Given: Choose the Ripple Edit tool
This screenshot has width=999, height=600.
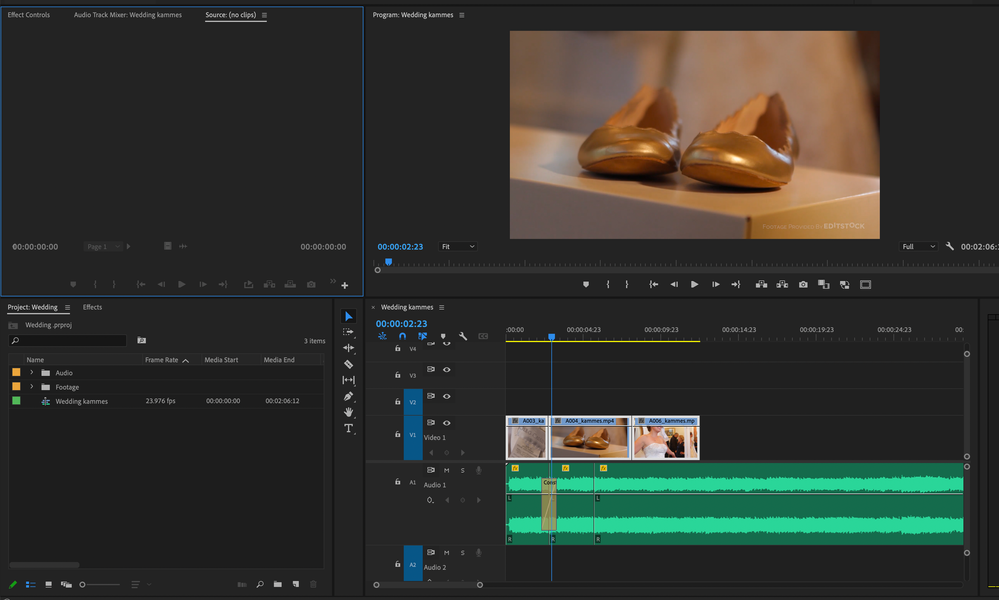Looking at the screenshot, I should click(348, 348).
